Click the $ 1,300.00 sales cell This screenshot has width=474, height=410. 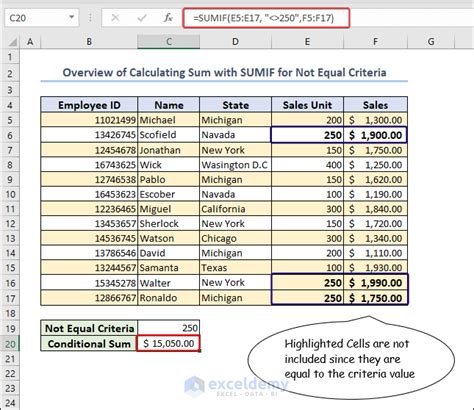375,120
